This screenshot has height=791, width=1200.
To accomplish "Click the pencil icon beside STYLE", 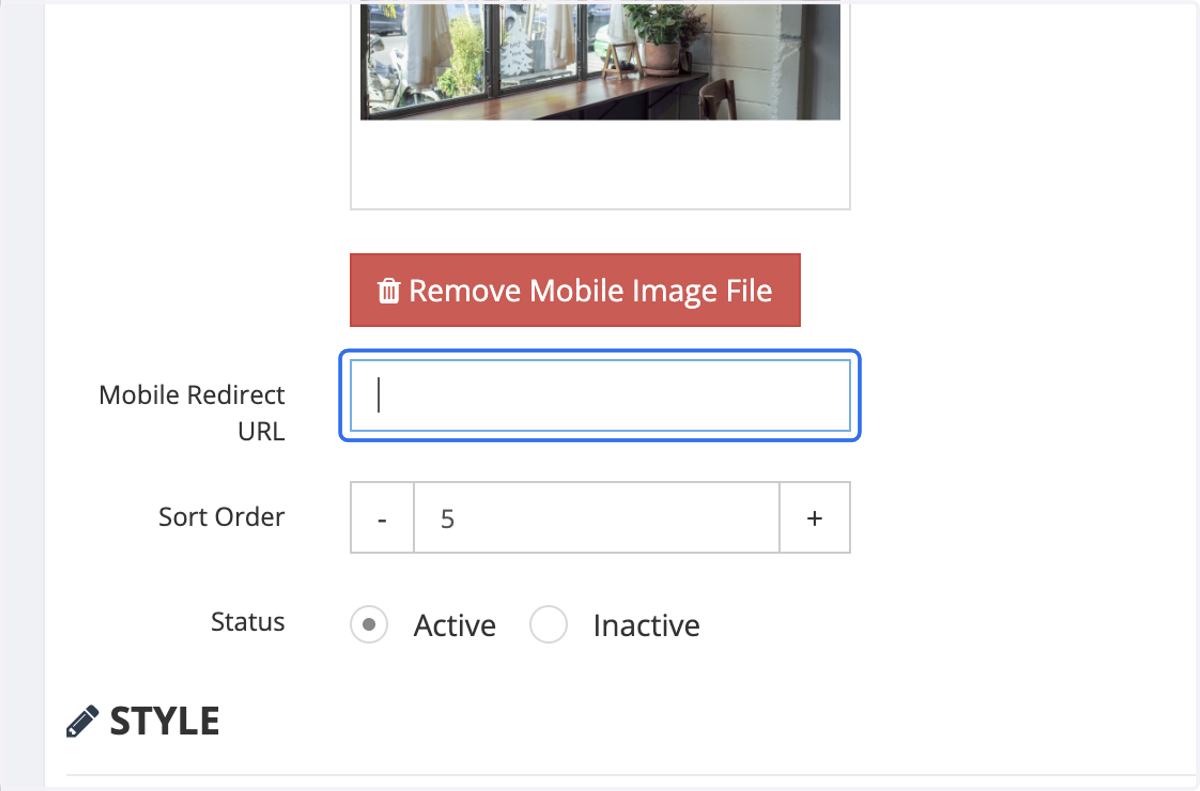I will (83, 721).
